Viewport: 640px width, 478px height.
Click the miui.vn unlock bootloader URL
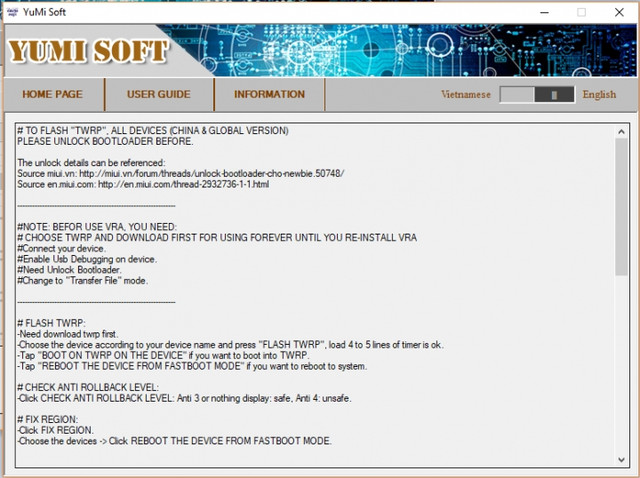211,173
